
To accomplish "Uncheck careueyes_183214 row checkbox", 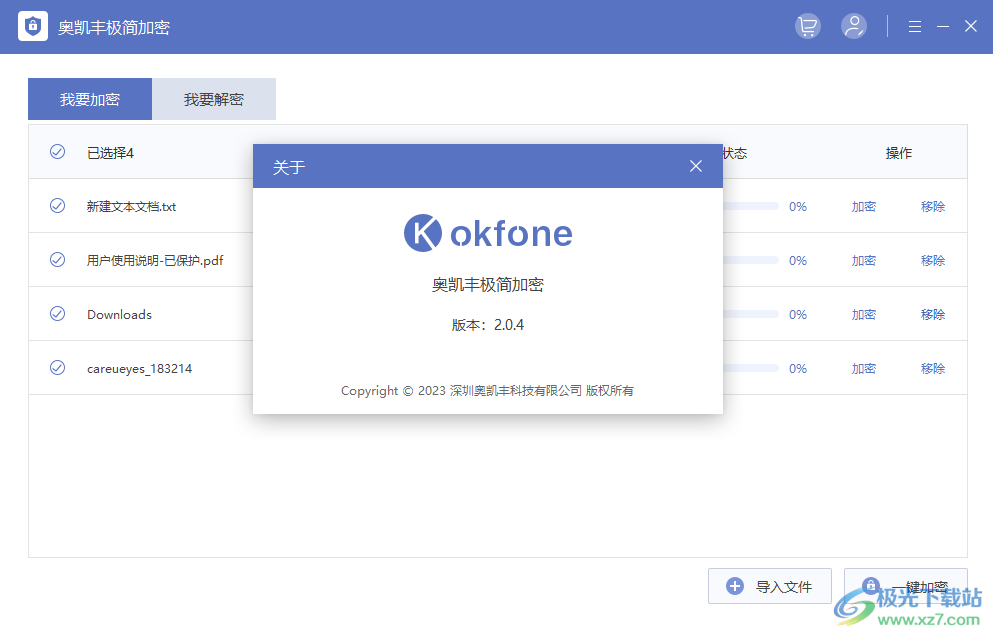I will 58,367.
